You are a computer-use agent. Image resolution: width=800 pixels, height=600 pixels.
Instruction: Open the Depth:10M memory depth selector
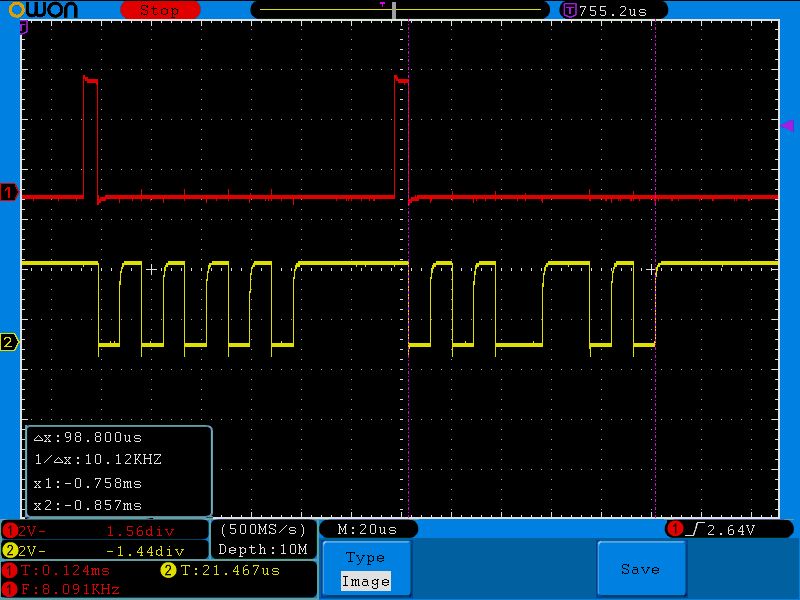[x=262, y=549]
